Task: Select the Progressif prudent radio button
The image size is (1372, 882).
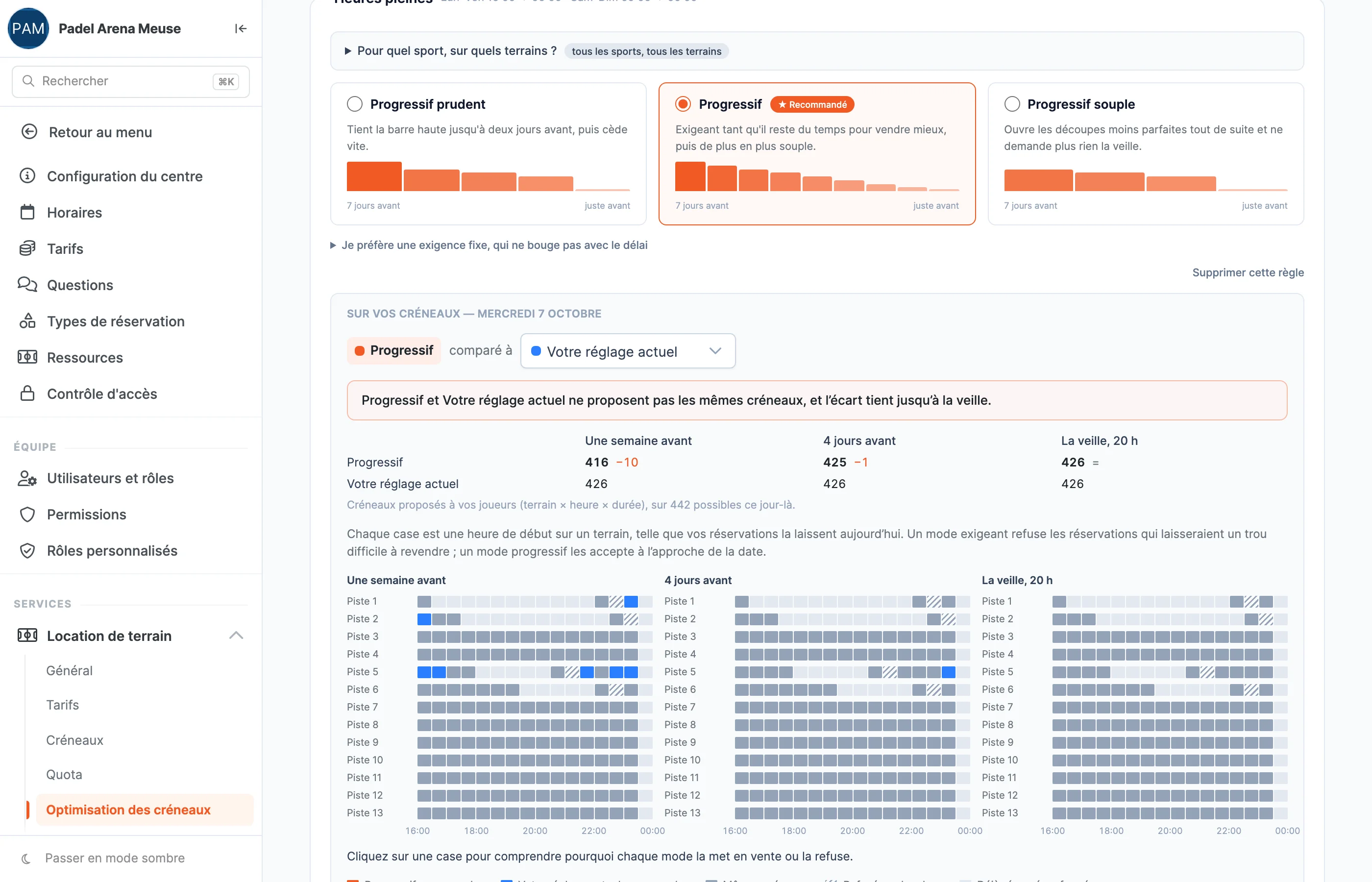Action: point(355,104)
